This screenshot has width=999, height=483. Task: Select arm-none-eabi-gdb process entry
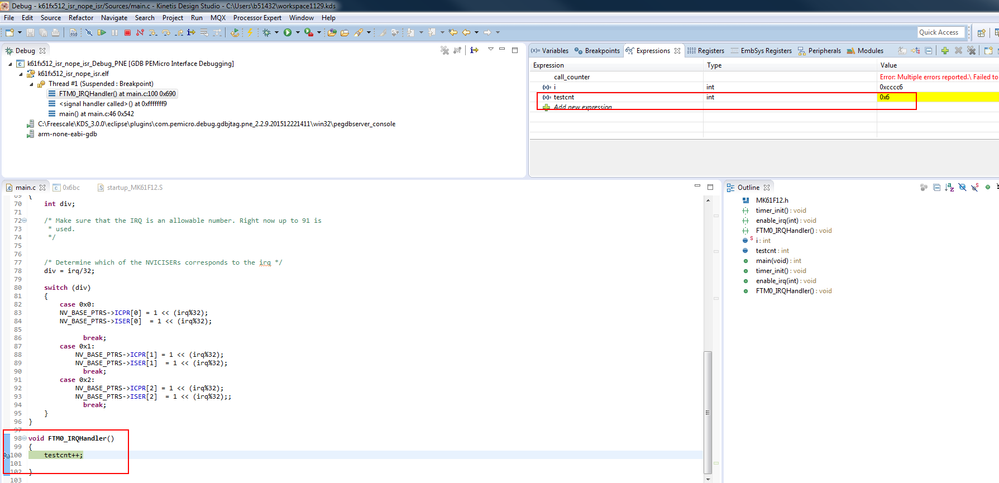pyautogui.click(x=62, y=134)
